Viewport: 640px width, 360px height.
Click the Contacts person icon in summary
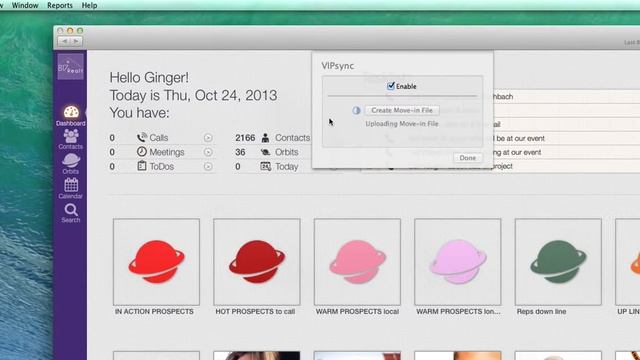[x=265, y=138]
